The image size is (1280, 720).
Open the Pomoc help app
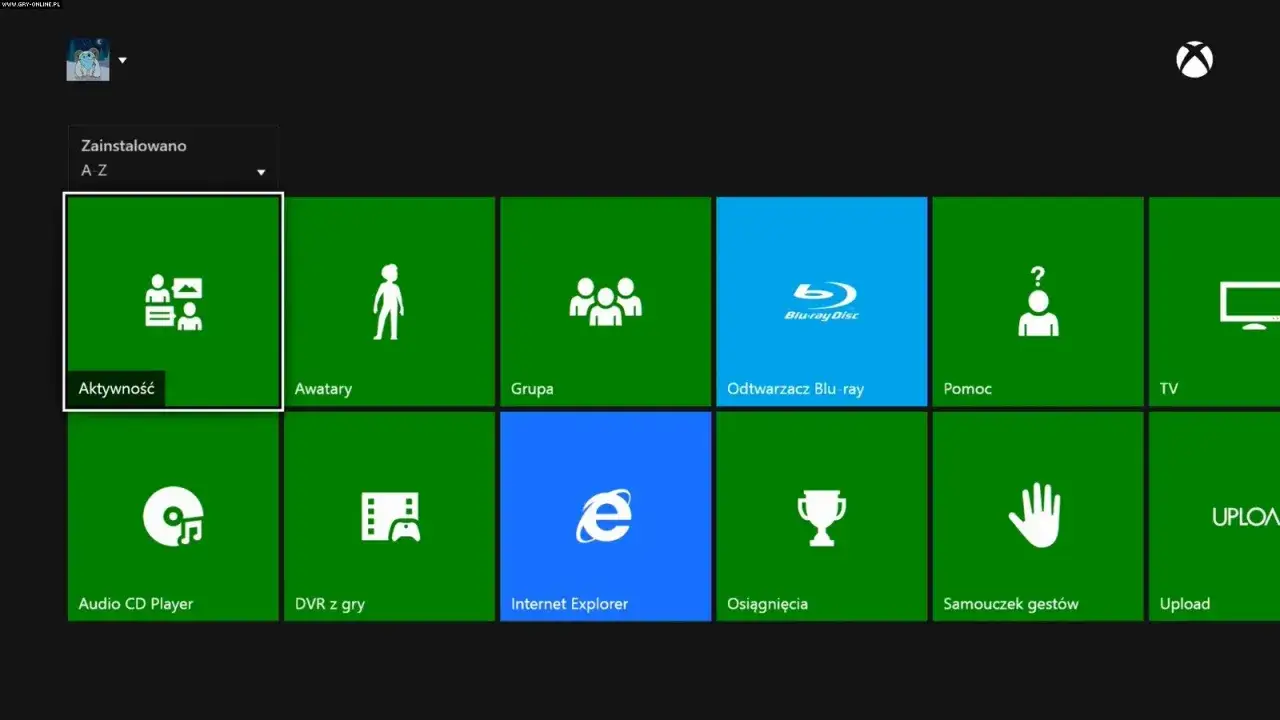click(x=1037, y=300)
